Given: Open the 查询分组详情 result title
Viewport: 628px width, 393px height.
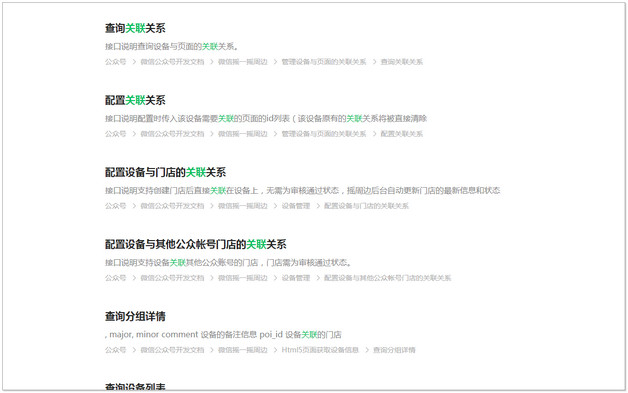Looking at the screenshot, I should (135, 316).
